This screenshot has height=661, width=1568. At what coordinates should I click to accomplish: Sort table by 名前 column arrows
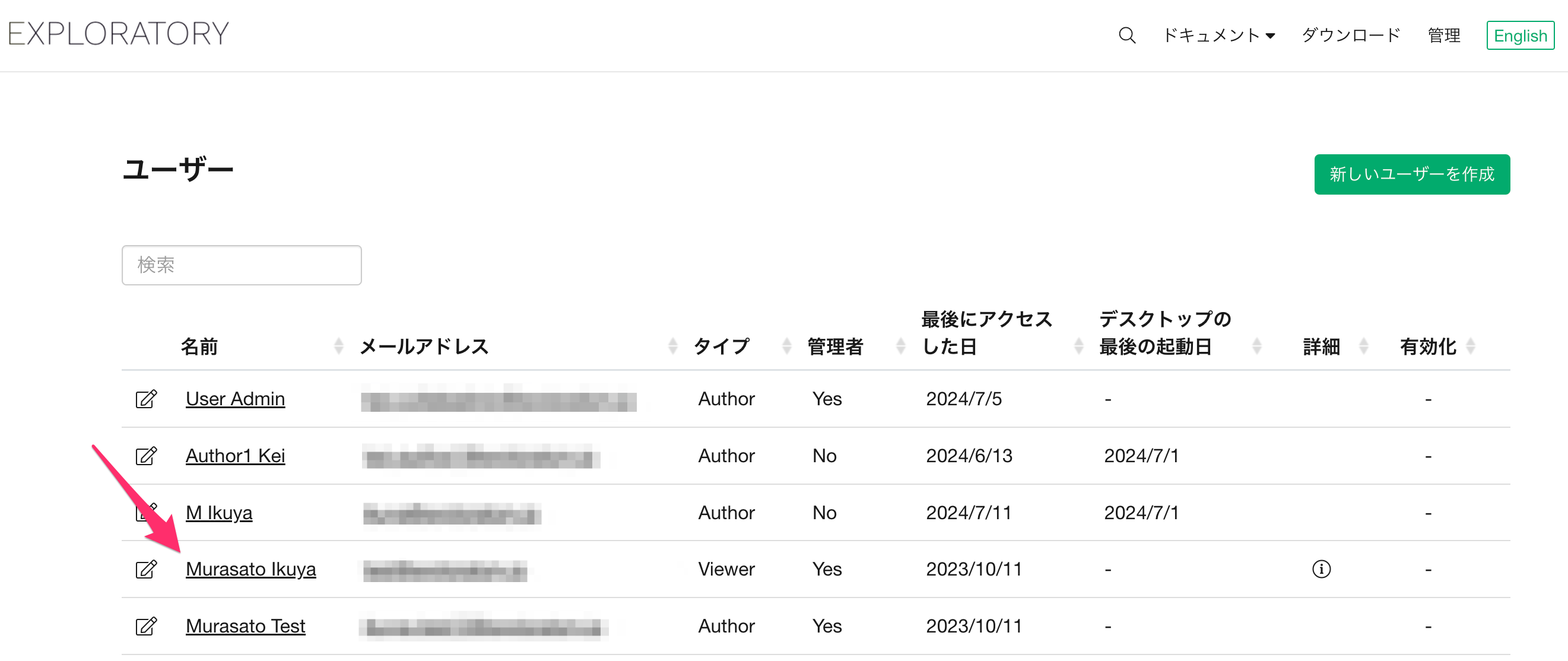pos(339,347)
